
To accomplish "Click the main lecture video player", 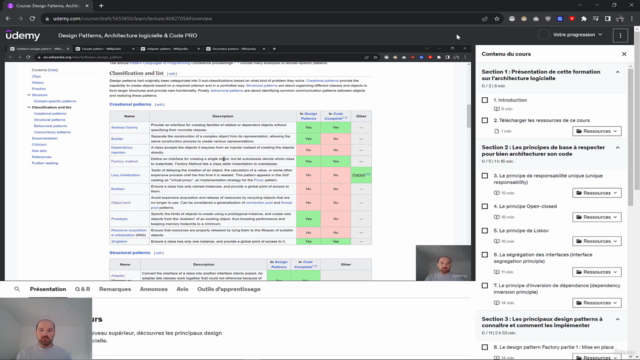I will click(x=238, y=162).
